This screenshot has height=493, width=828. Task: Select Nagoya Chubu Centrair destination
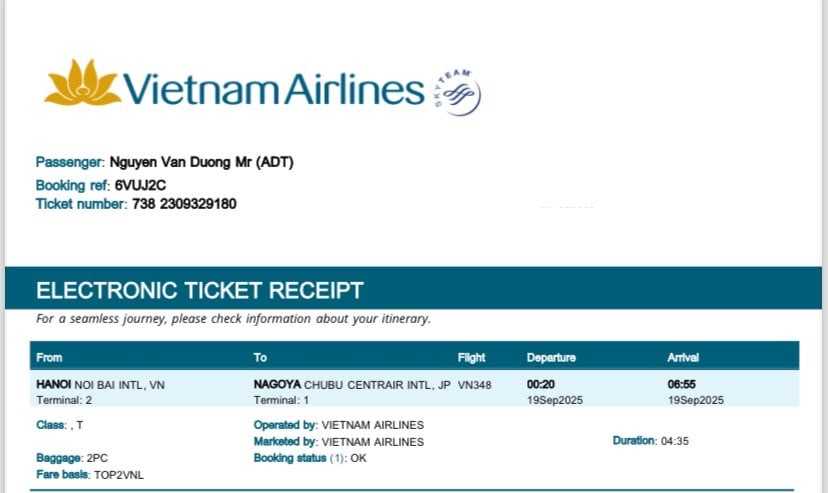(x=352, y=383)
